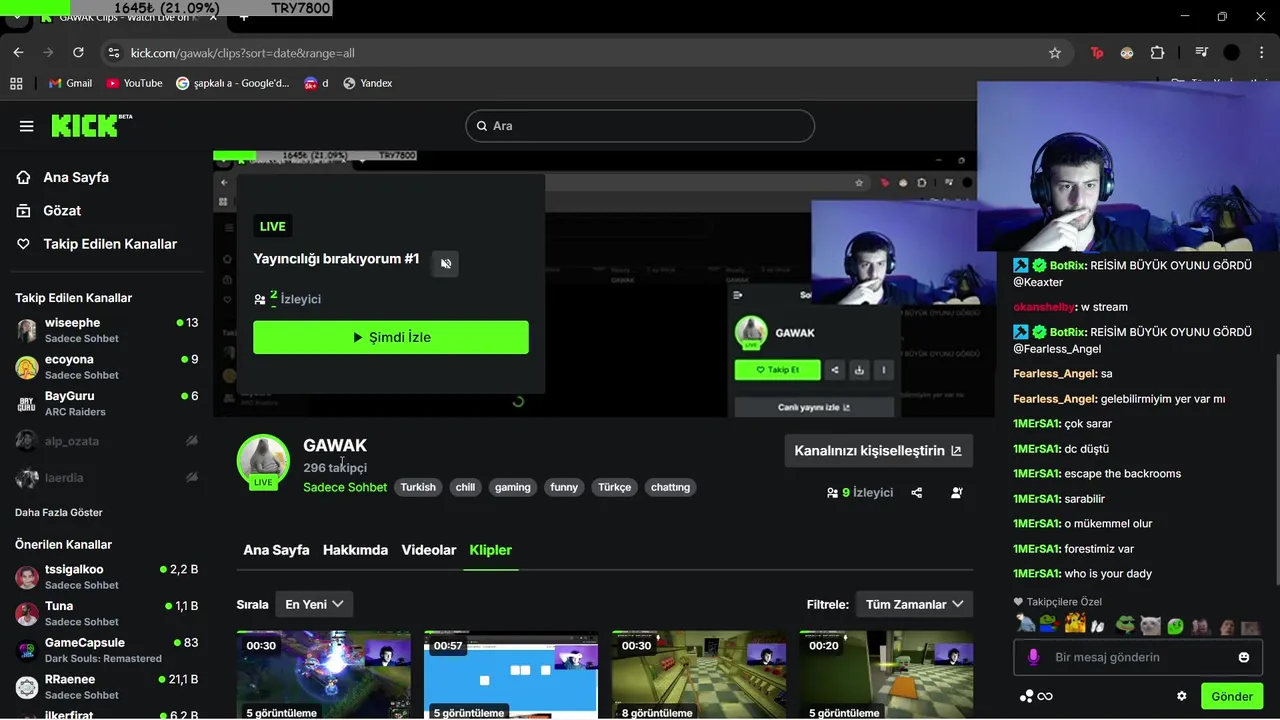Reload the page with browser refresh
Viewport: 1280px width, 720px height.
[78, 53]
